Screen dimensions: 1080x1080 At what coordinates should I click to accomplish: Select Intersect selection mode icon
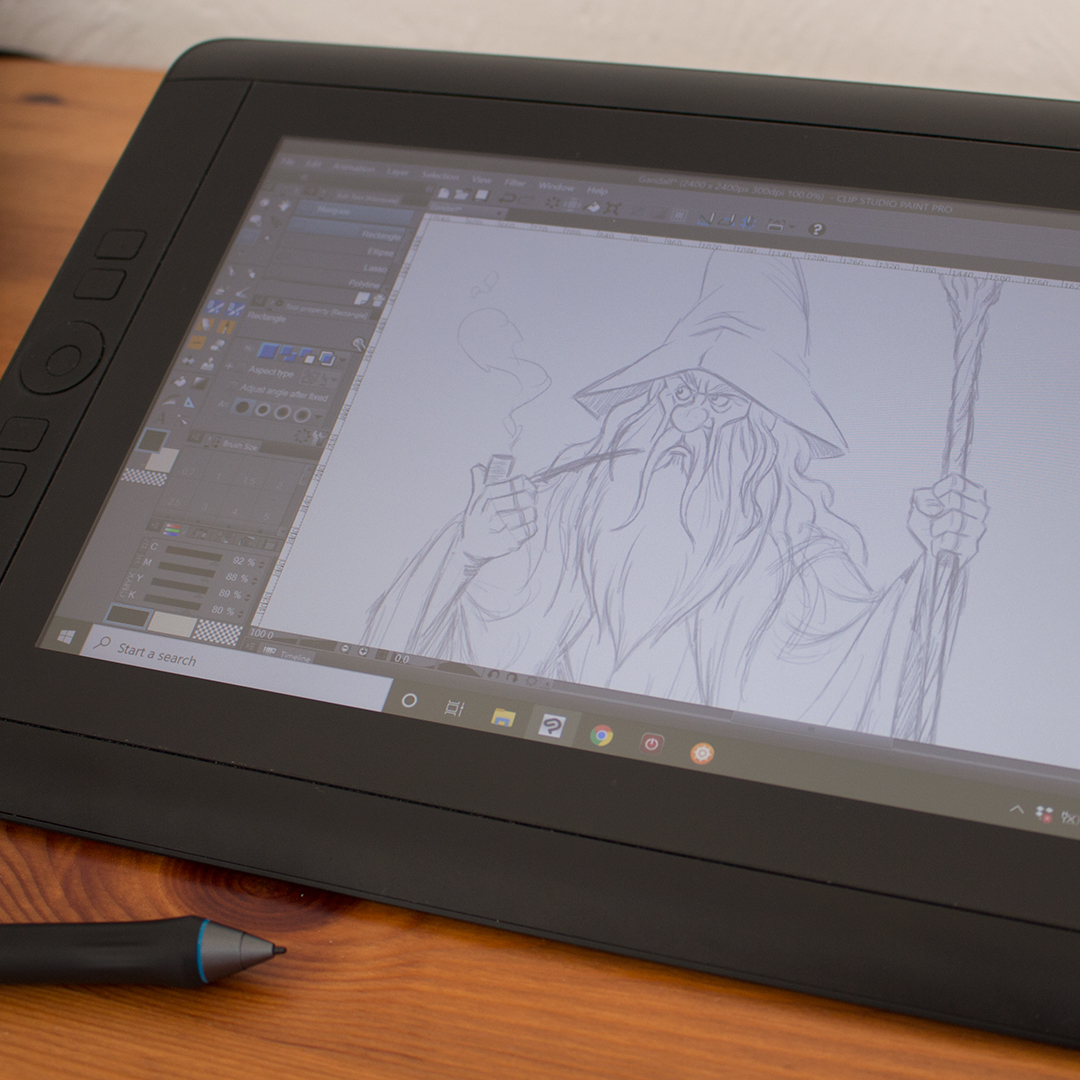326,358
